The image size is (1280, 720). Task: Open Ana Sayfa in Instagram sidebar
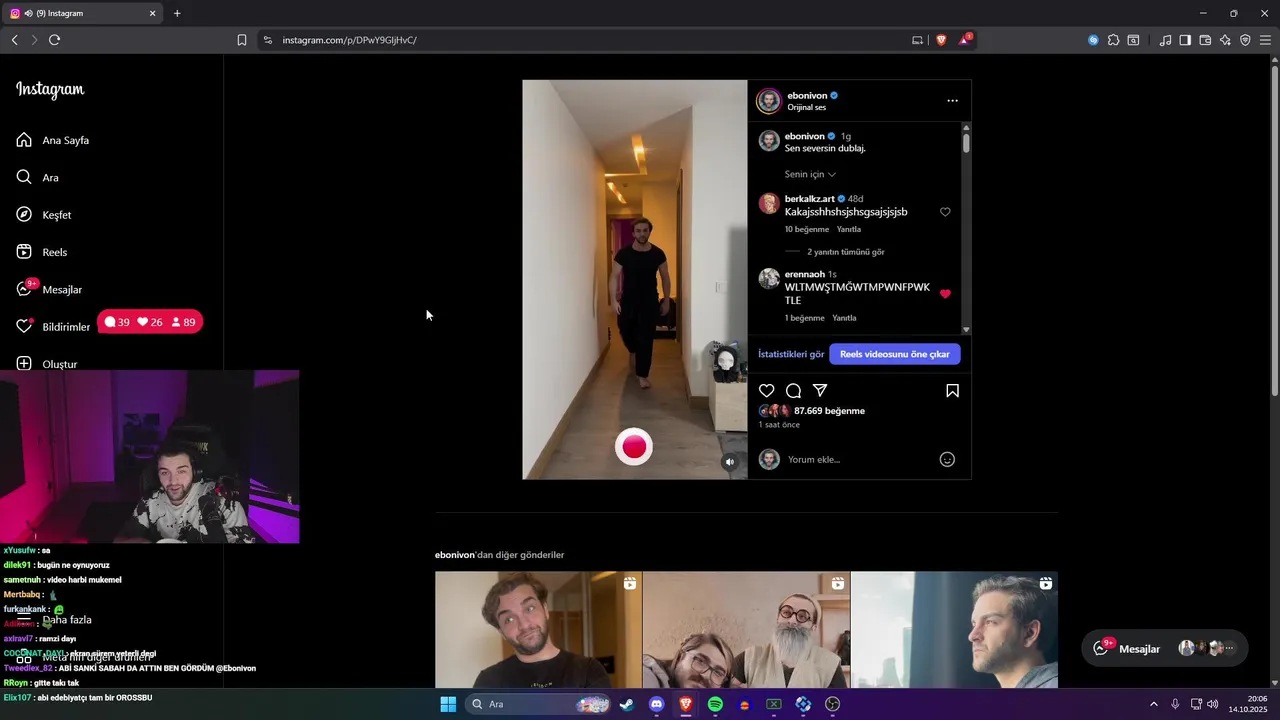[53, 140]
